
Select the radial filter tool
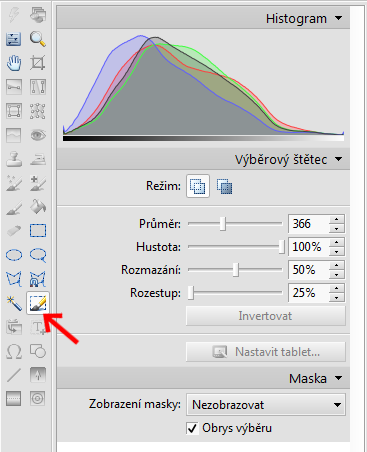38,398
